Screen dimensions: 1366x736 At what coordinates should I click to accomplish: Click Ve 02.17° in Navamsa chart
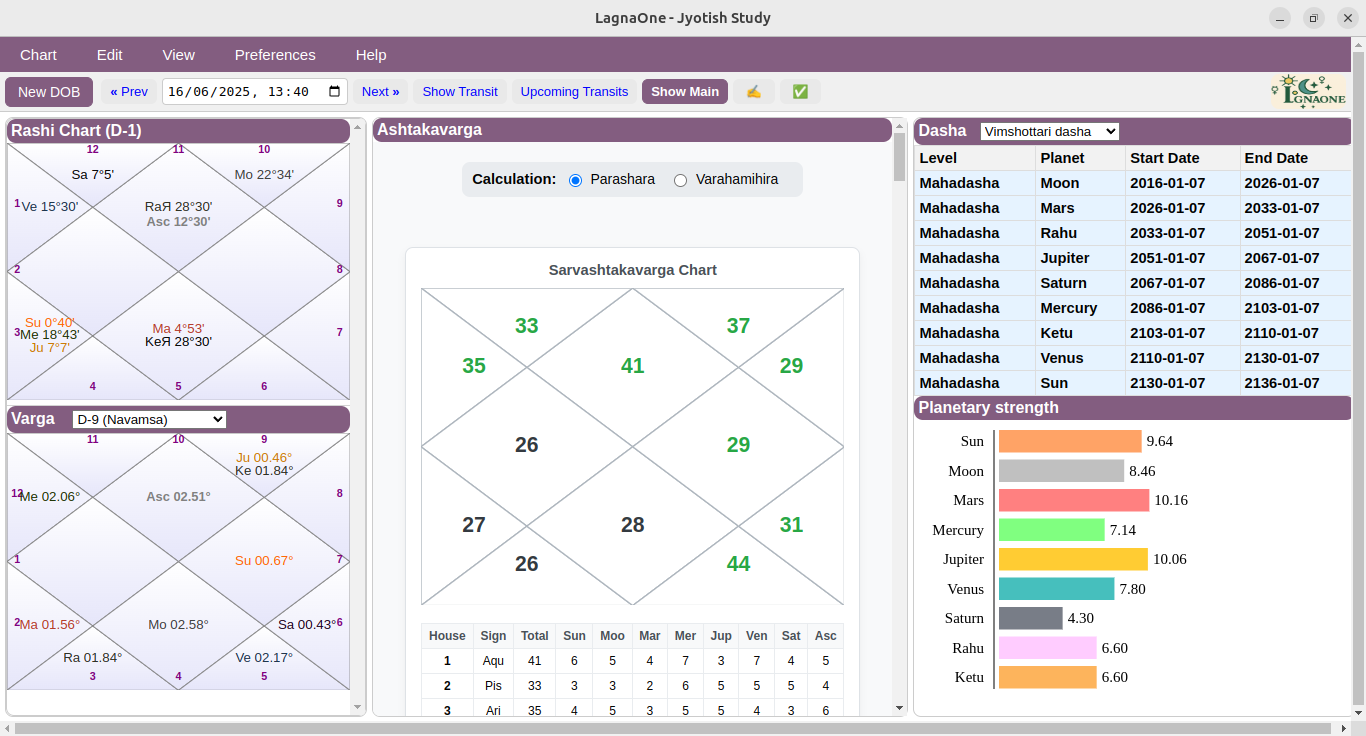tap(264, 658)
